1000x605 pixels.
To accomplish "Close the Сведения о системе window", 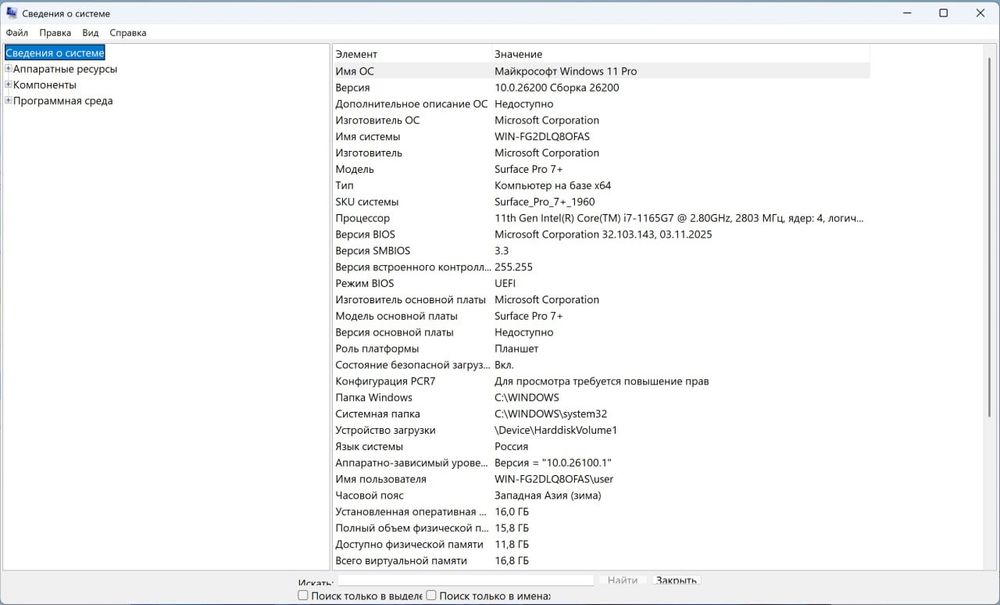I will click(980, 13).
